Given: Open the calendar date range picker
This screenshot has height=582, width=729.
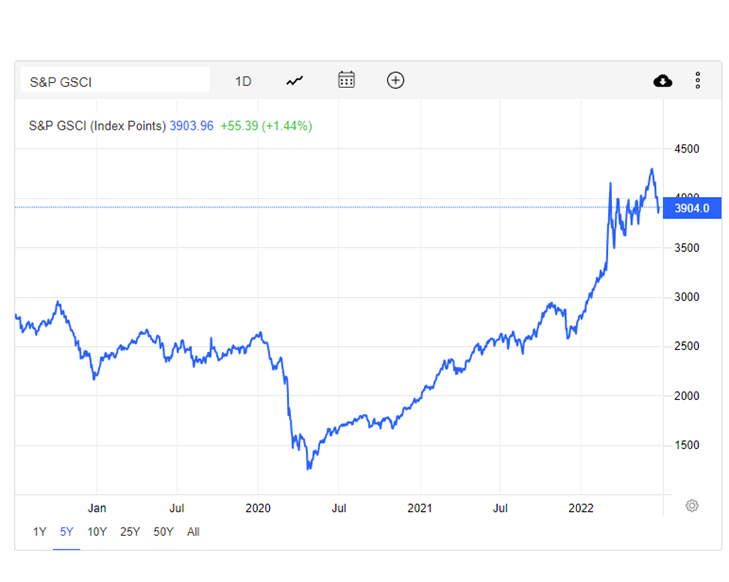Looking at the screenshot, I should point(346,80).
